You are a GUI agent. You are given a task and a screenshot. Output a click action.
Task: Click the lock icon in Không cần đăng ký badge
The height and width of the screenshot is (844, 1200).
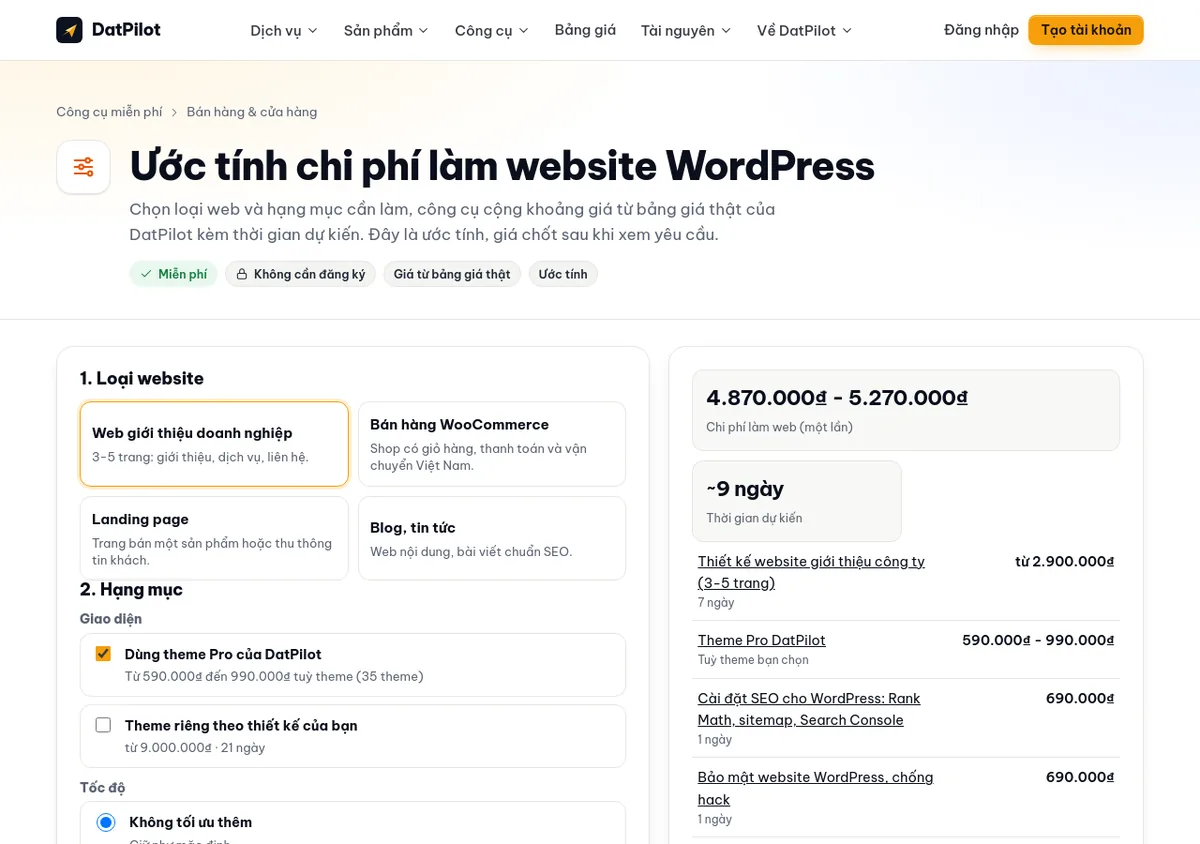(x=241, y=274)
